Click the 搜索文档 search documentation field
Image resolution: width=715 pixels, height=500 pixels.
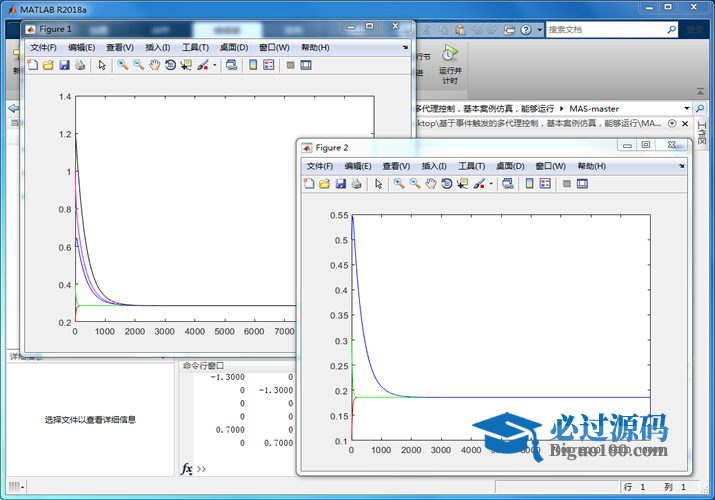[606, 30]
